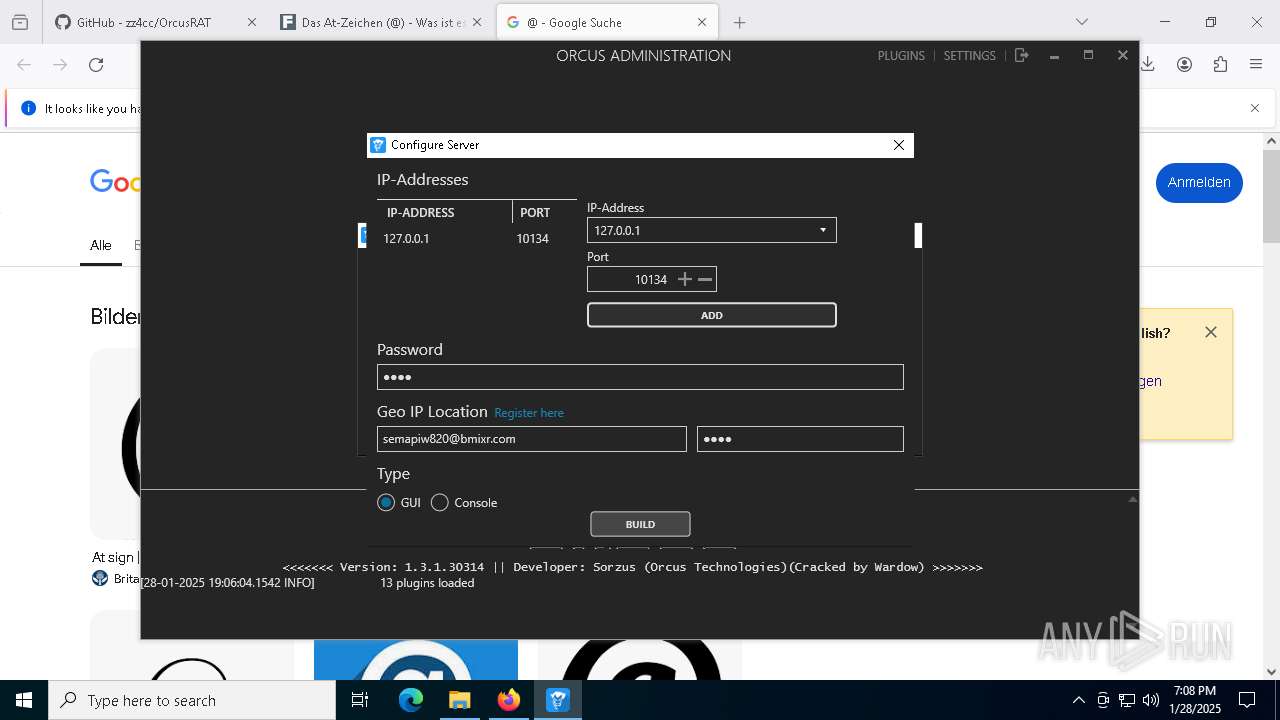Select the Console radio button
1280x720 pixels.
[x=439, y=503]
